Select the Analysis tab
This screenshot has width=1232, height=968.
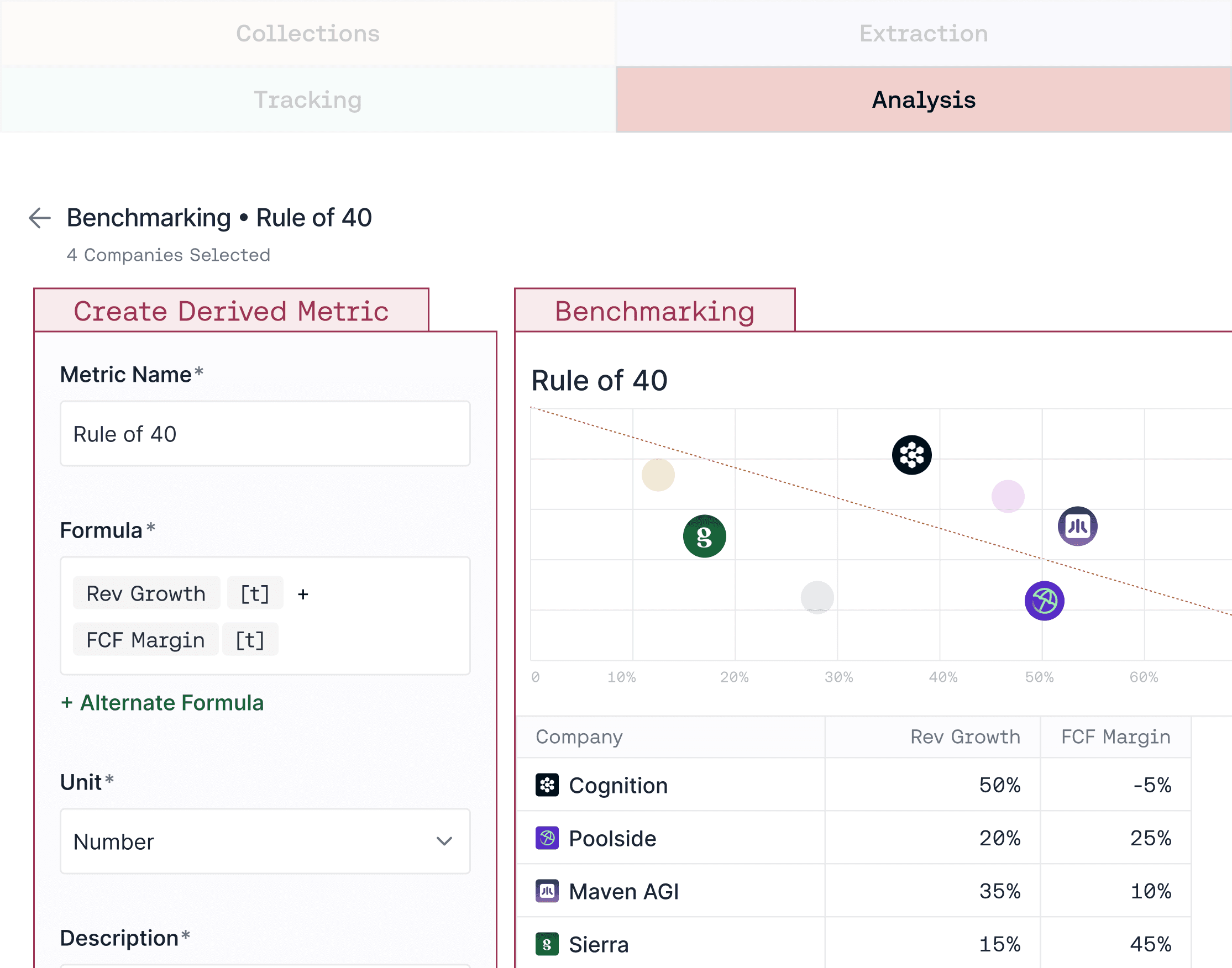924,100
